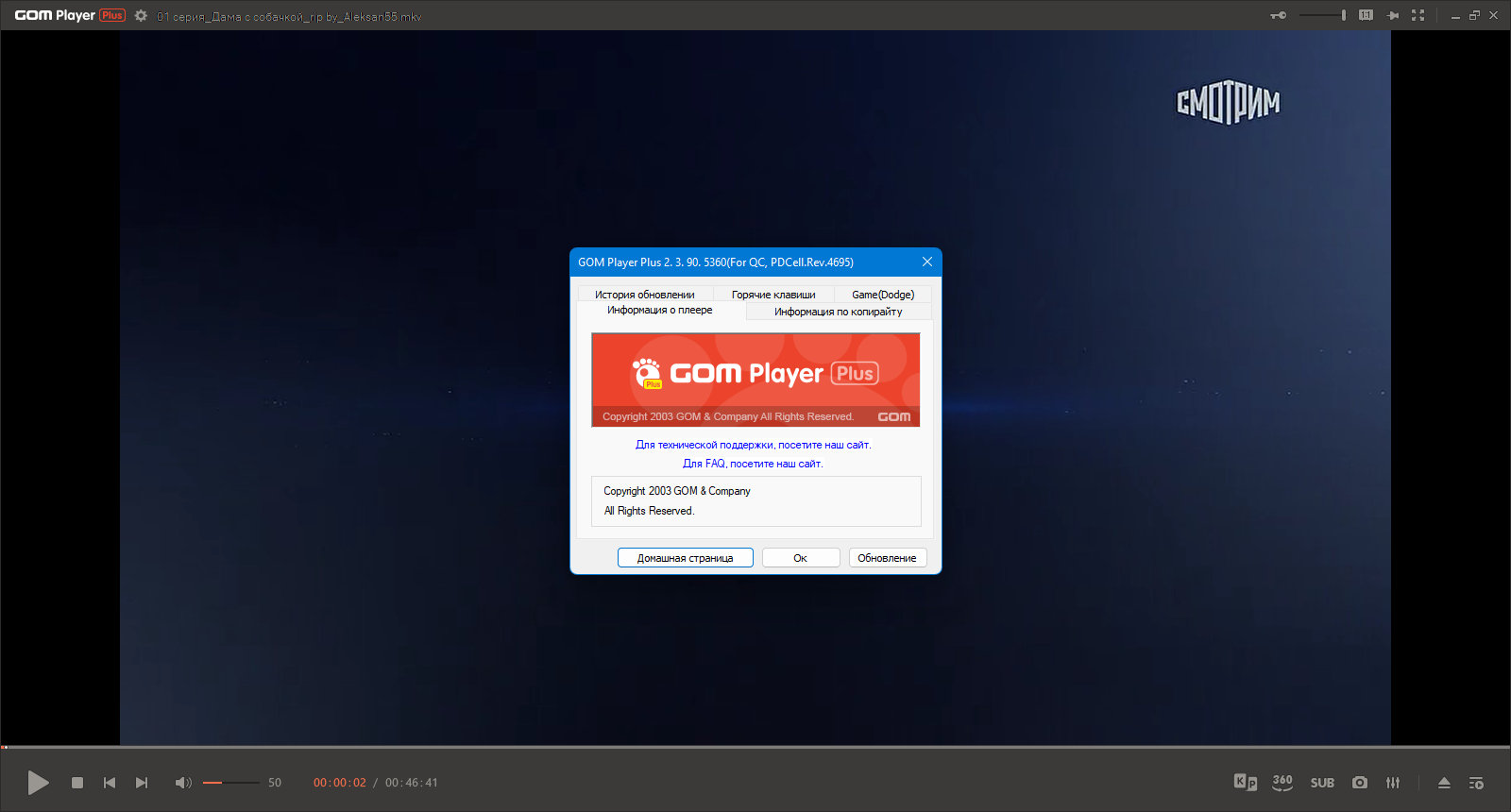Click the GOM Player Plus banner image
The height and width of the screenshot is (812, 1511).
[x=755, y=380]
